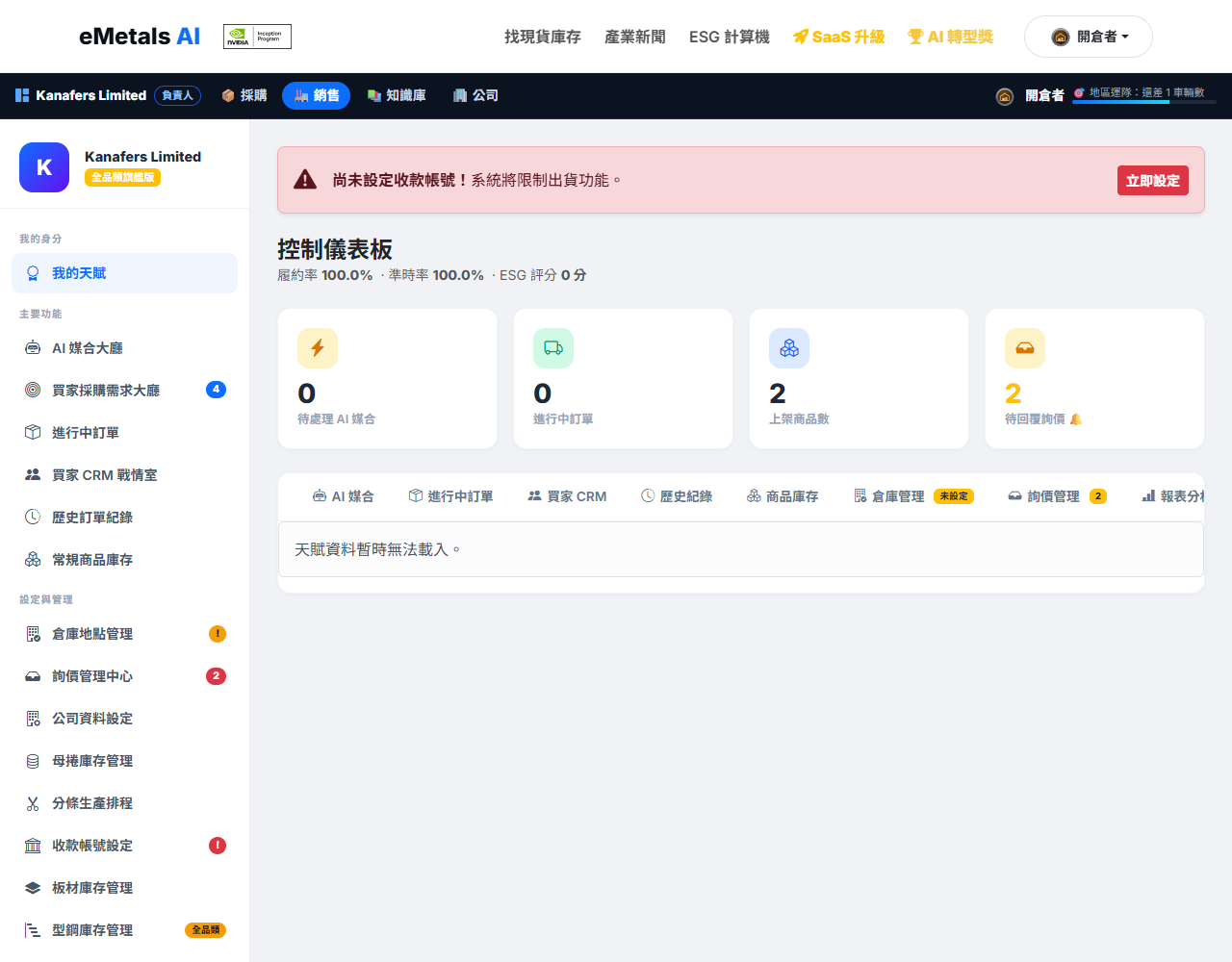Click the red alert badge on 收款帳號設定
The image size is (1232, 962).
point(218,846)
